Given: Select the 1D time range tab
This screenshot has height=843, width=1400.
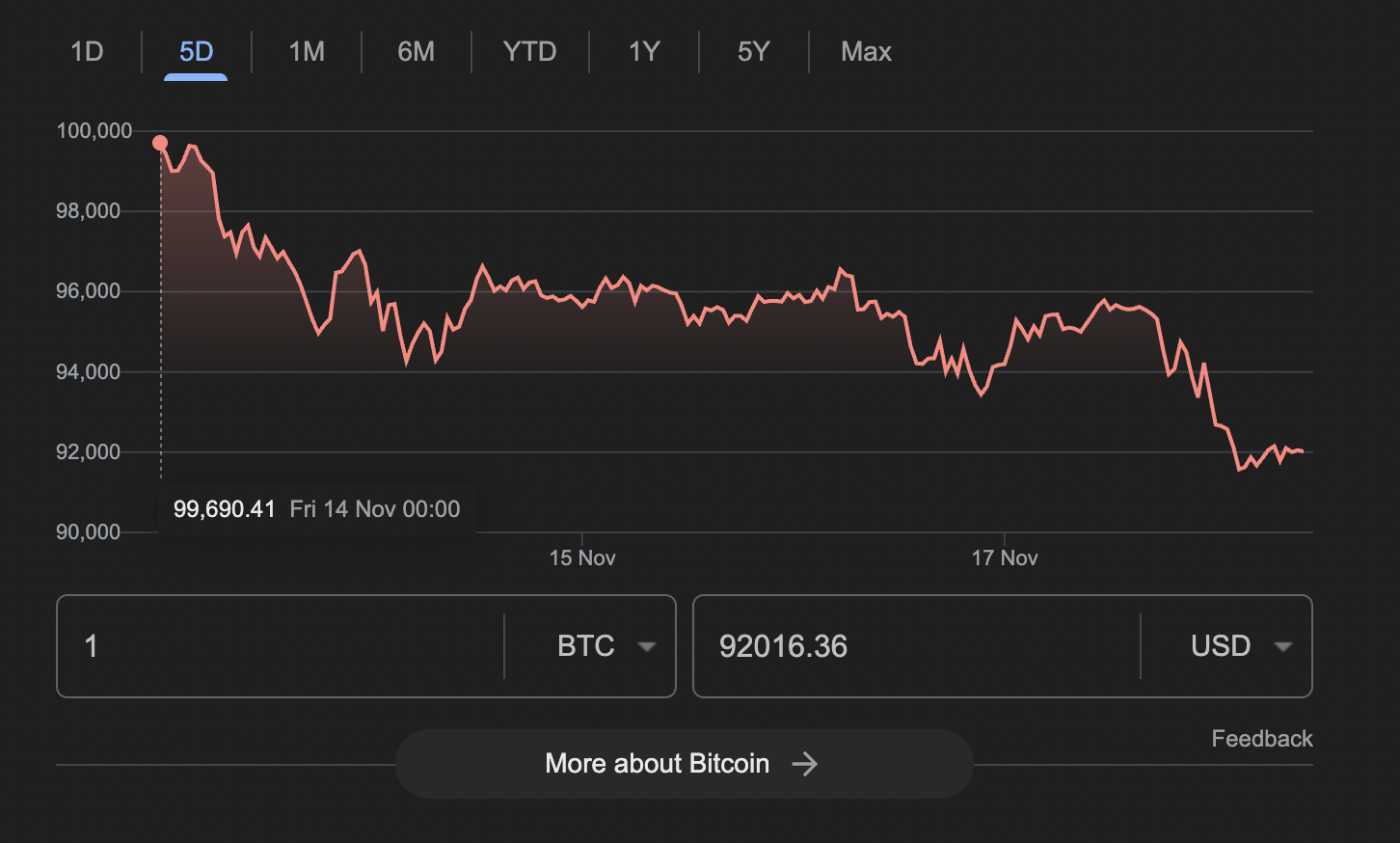Looking at the screenshot, I should [x=86, y=52].
